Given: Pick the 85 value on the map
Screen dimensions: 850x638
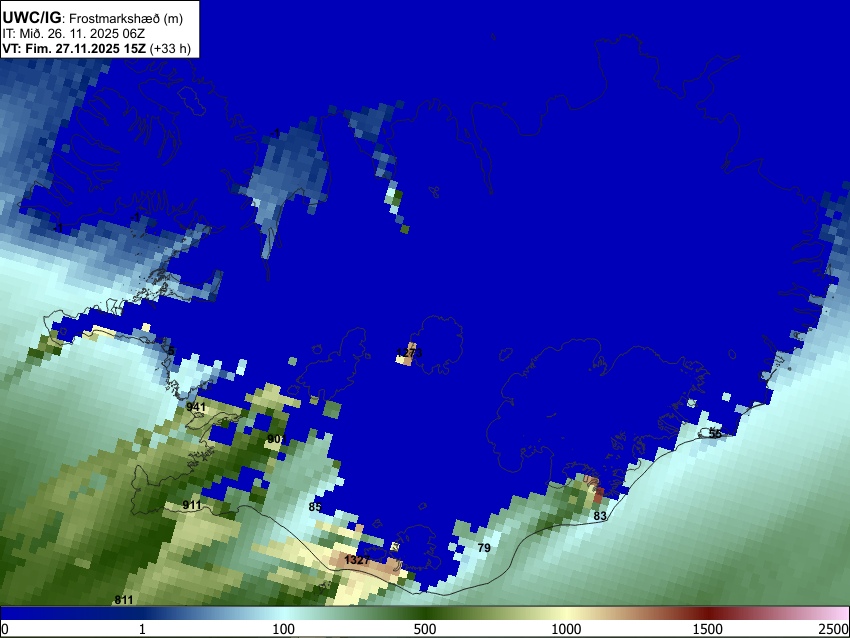Looking at the screenshot, I should 315,507.
